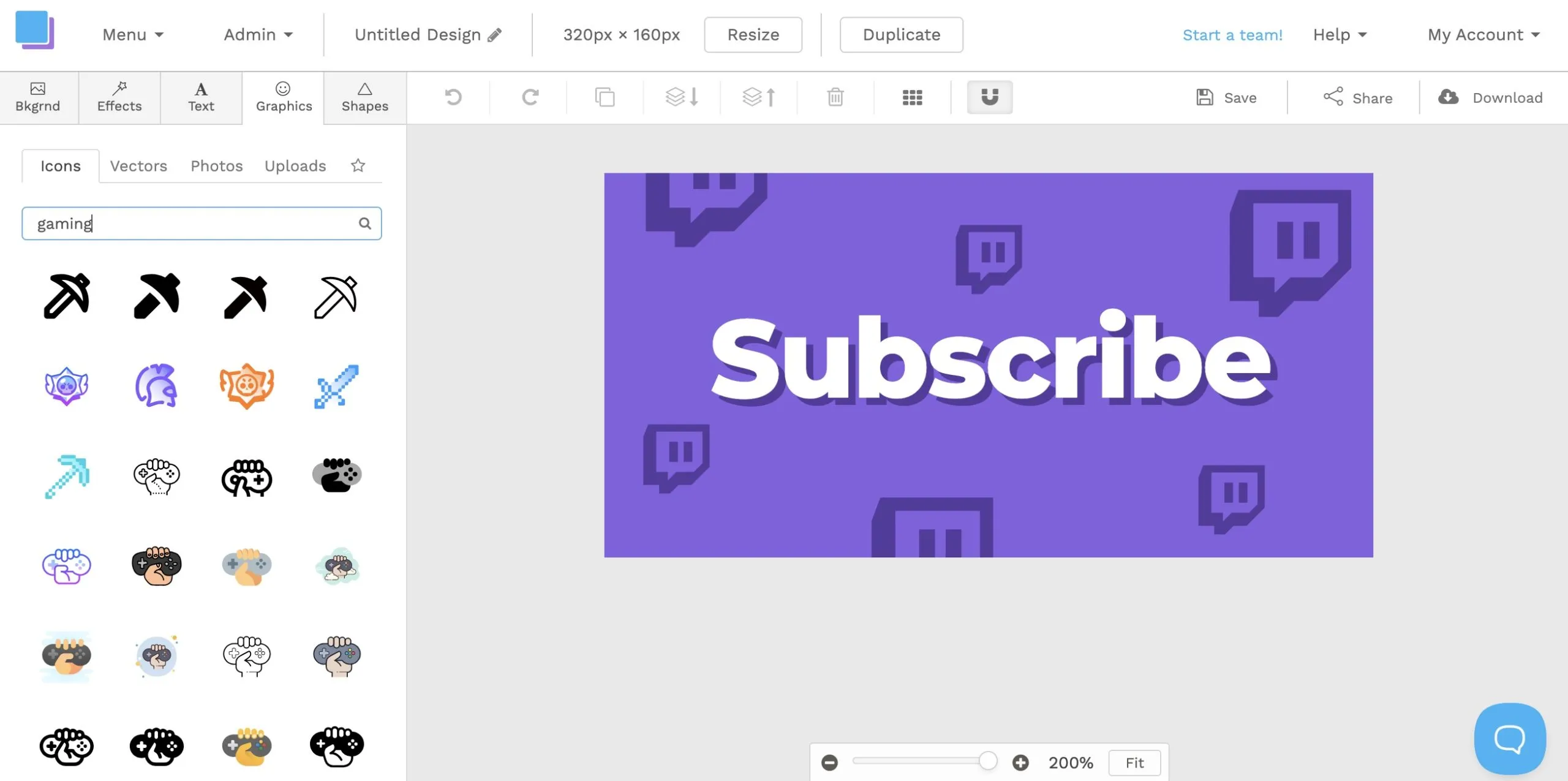
Task: Go to the Uploads sub-tab
Action: 295,166
